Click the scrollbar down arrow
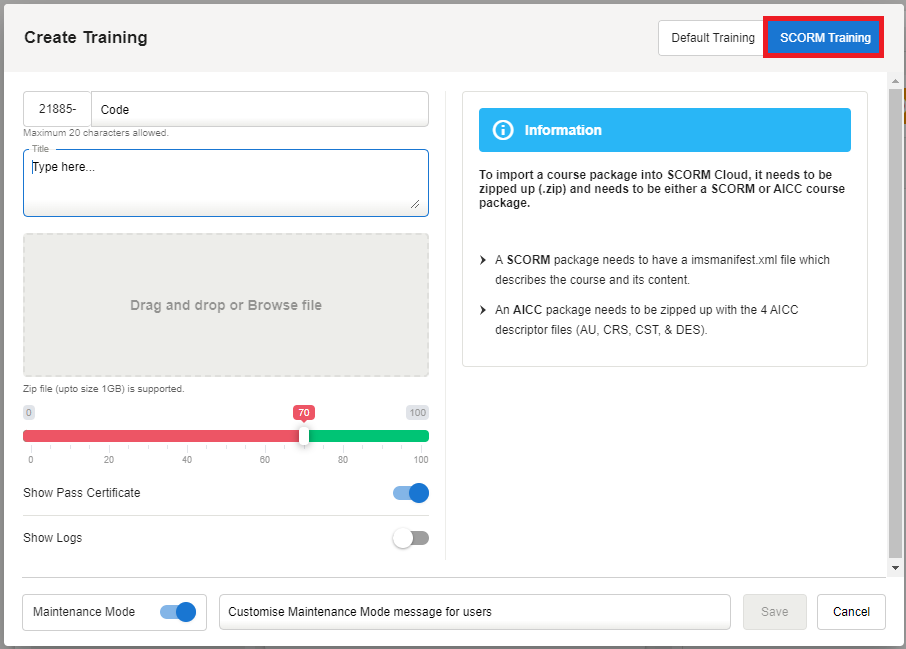This screenshot has height=649, width=906. (x=895, y=567)
